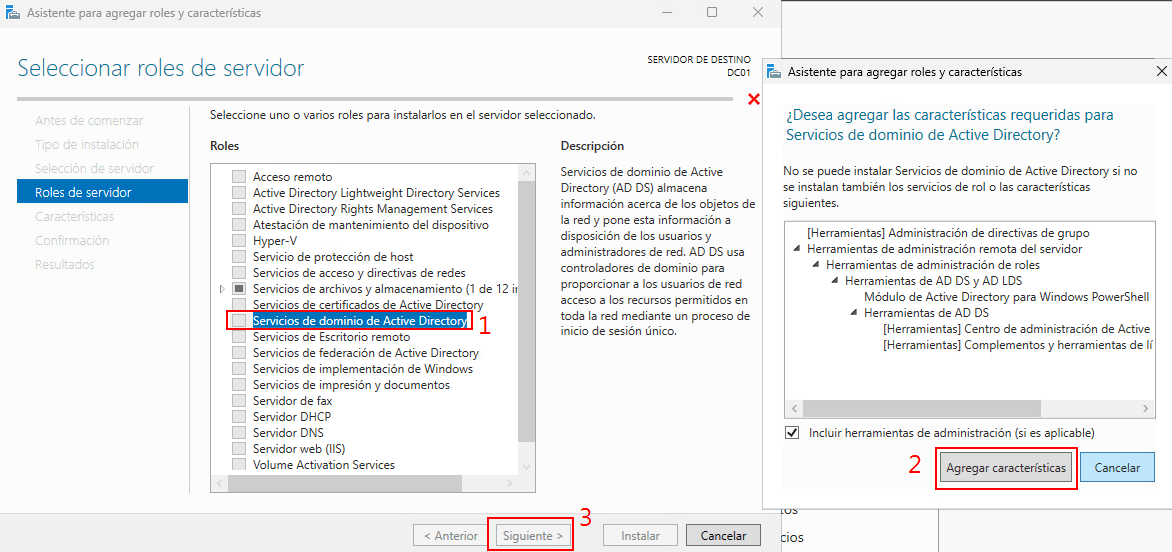Click the wizard icon in the title bar
Image resolution: width=1172 pixels, height=552 pixels.
tap(13, 13)
